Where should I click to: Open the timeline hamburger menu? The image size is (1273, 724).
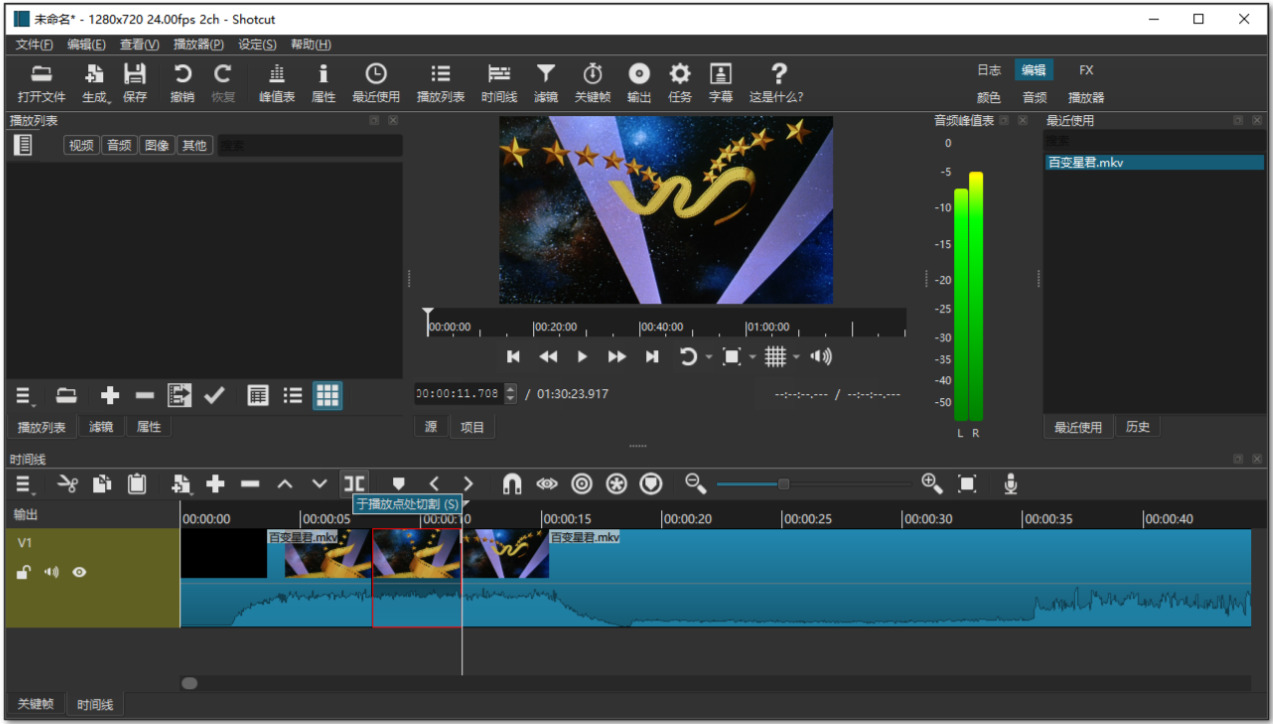click(24, 485)
